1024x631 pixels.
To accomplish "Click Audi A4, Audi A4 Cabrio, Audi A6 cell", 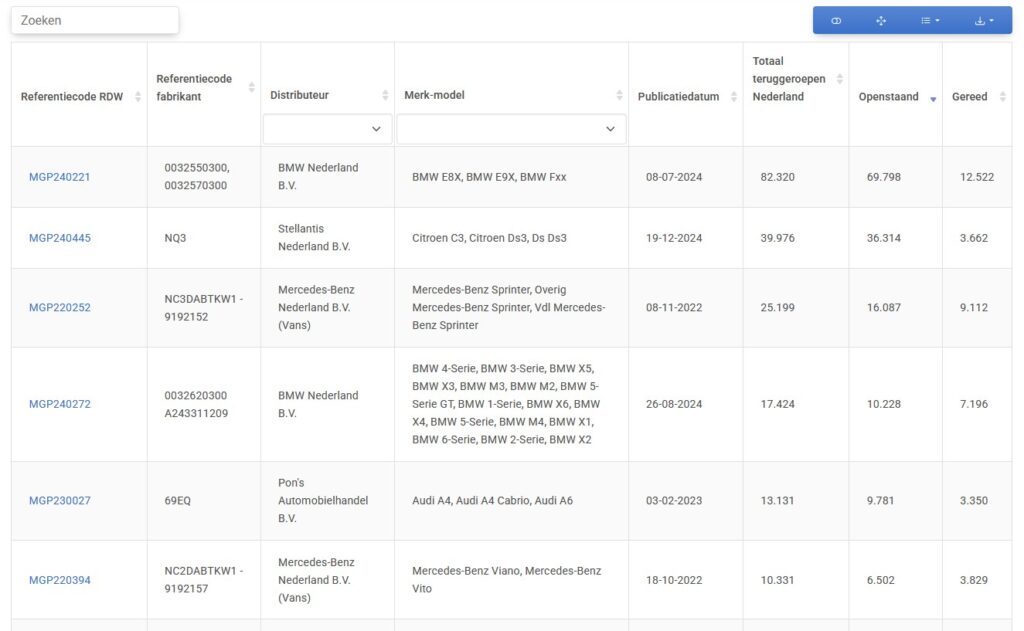I will (x=492, y=500).
